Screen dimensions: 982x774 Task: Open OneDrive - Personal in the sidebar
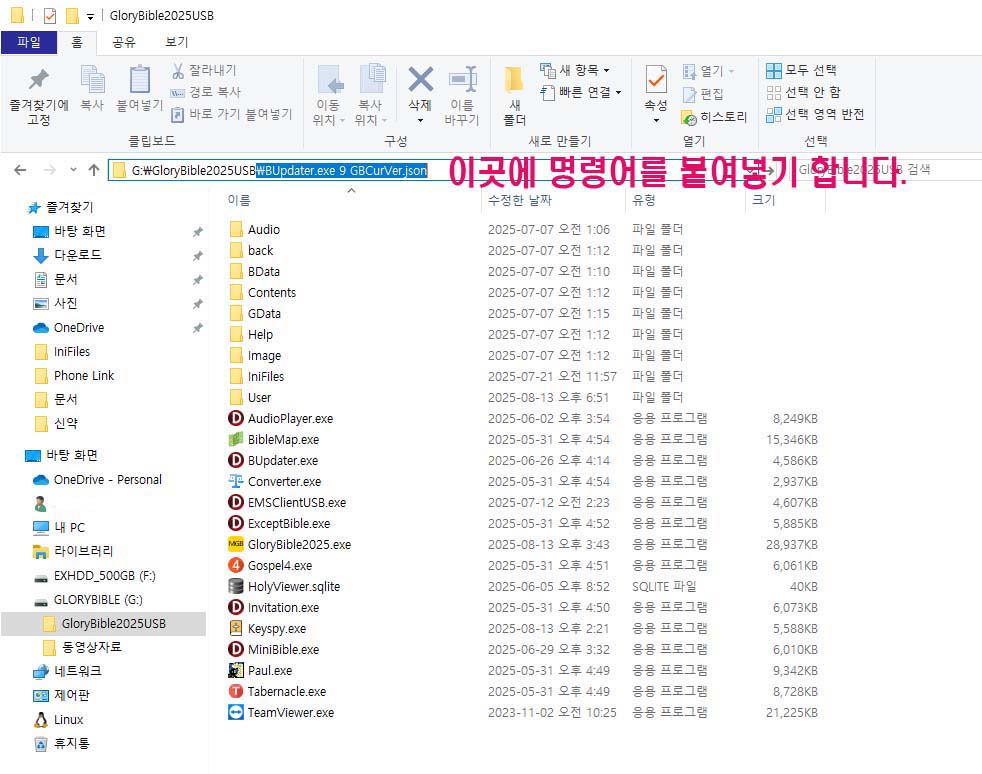[97, 480]
